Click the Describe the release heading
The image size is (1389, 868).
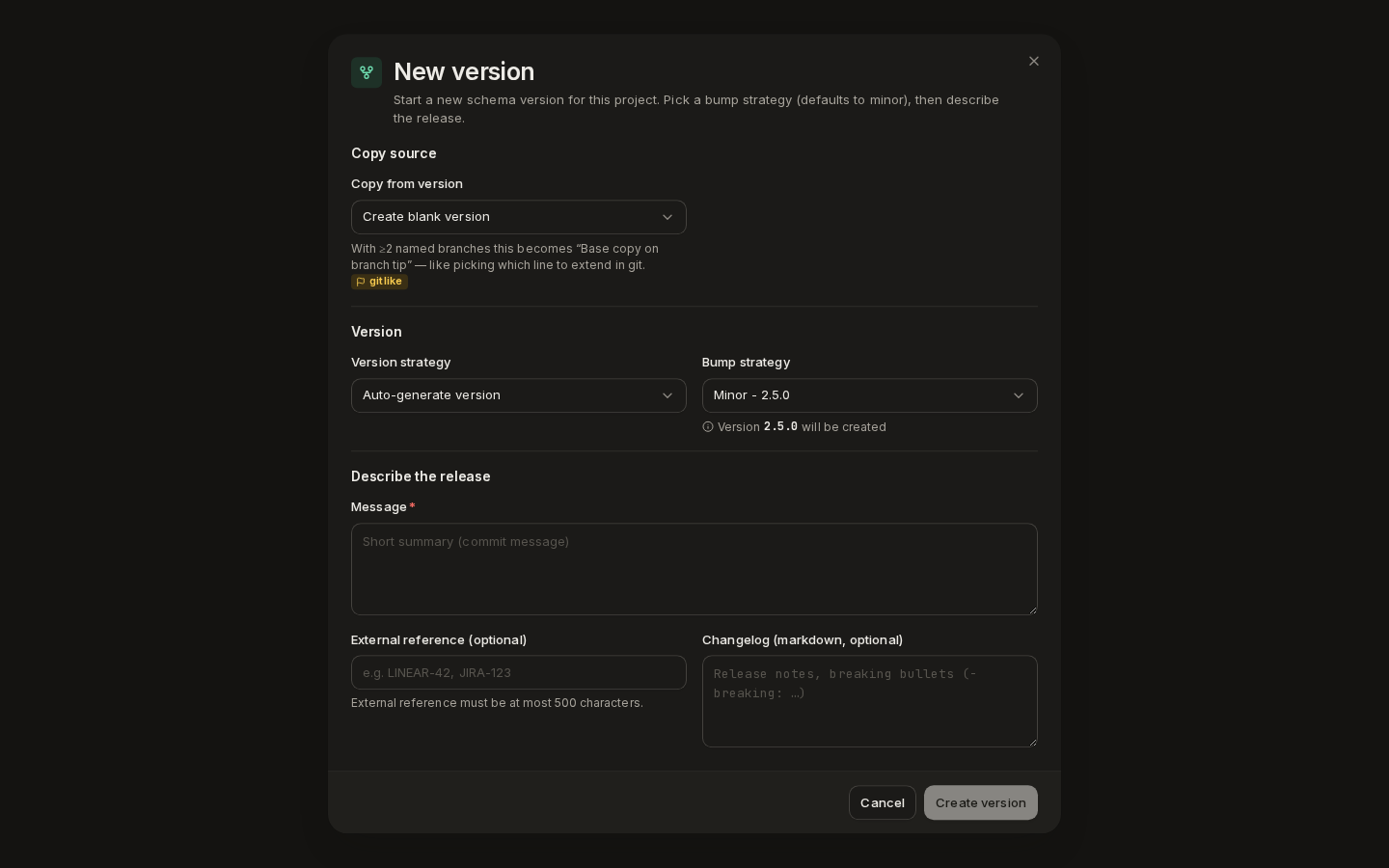point(421,476)
